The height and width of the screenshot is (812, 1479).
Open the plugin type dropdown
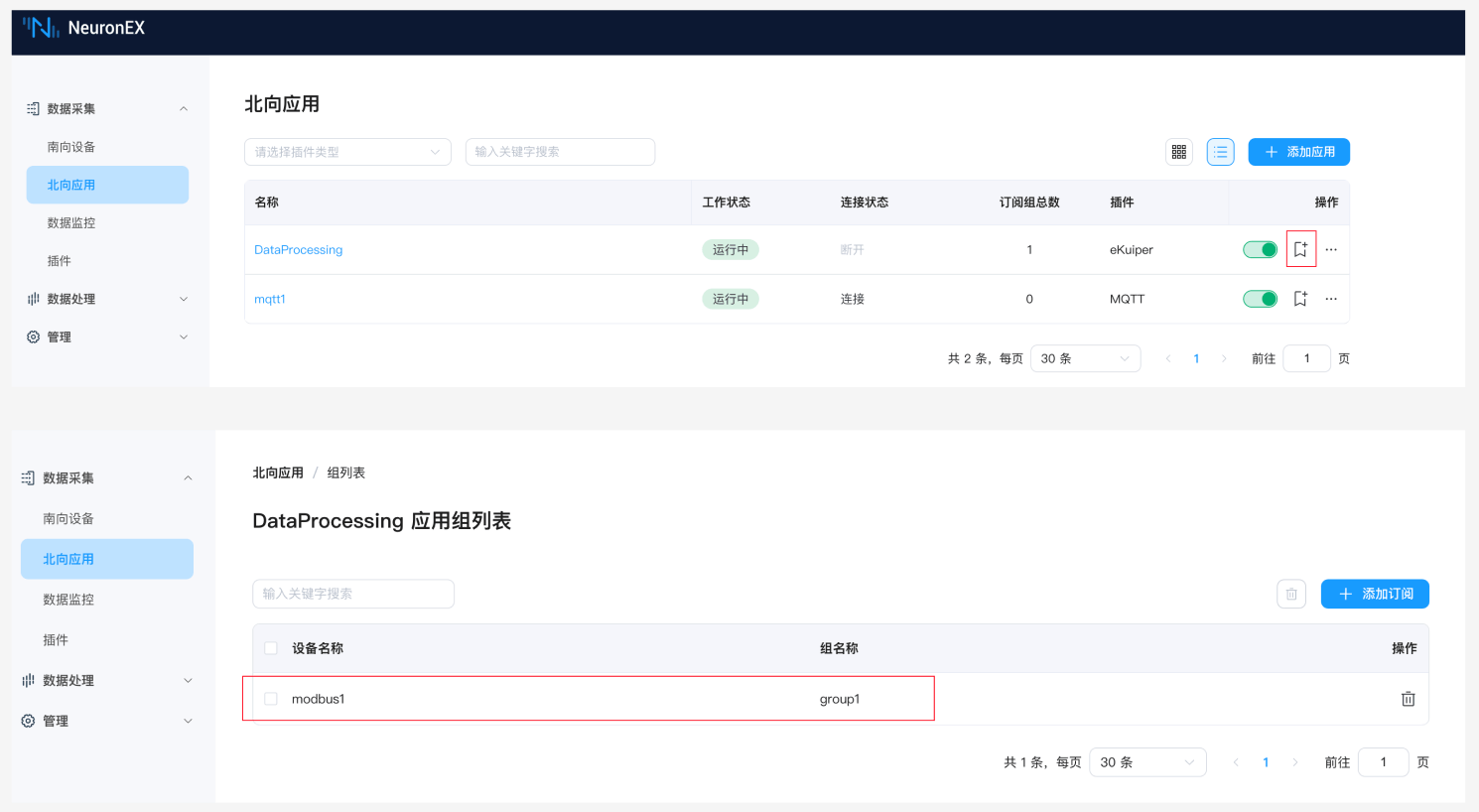point(347,152)
